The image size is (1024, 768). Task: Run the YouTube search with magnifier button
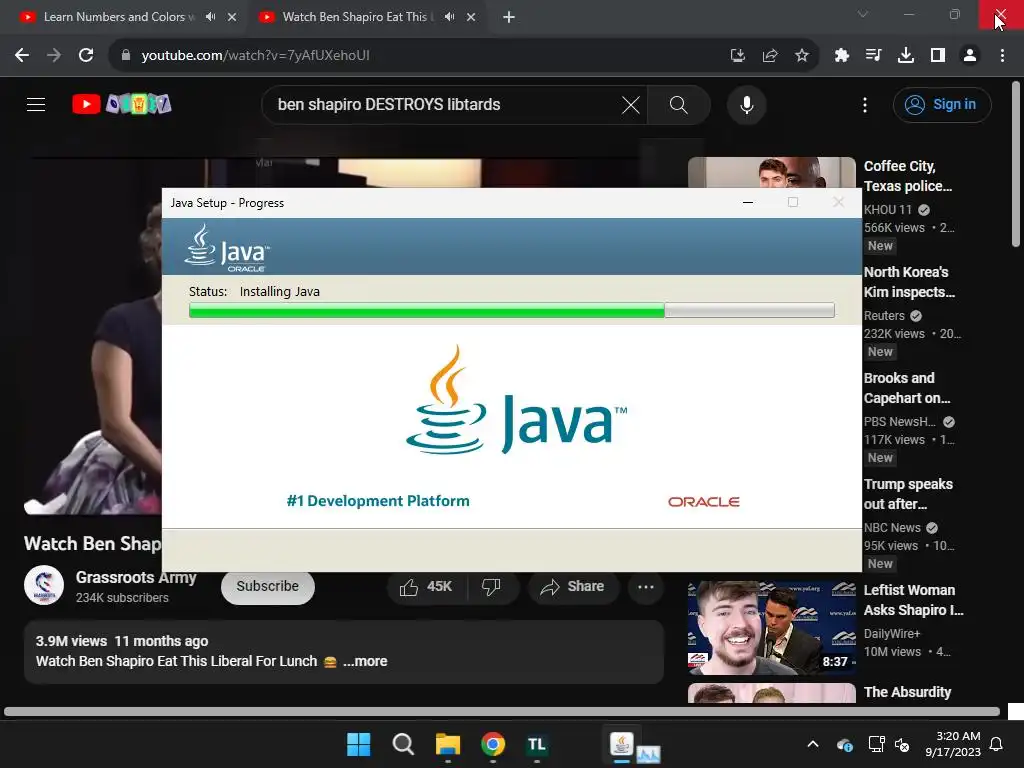679,104
